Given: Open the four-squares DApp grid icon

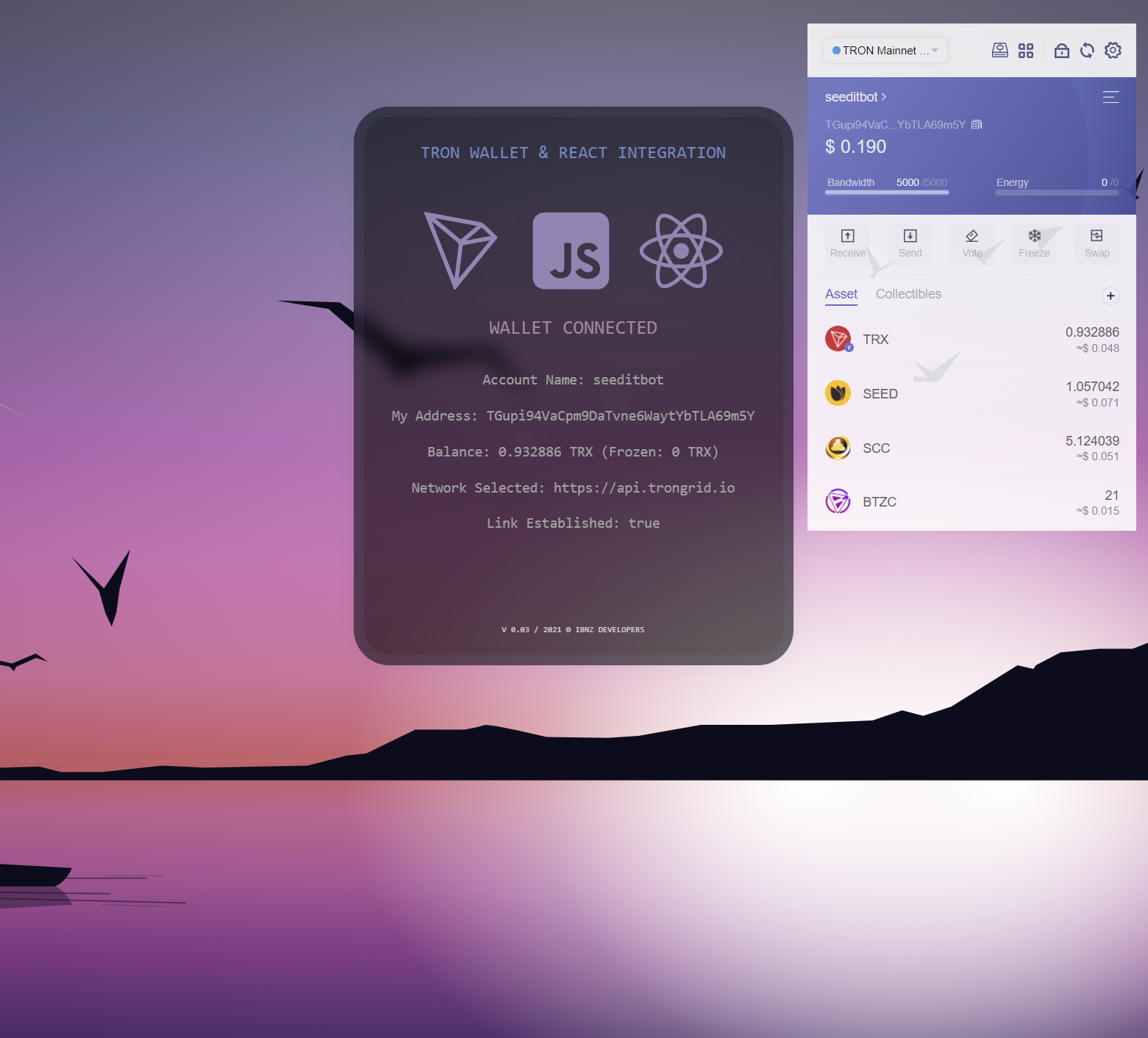Looking at the screenshot, I should pyautogui.click(x=1026, y=50).
